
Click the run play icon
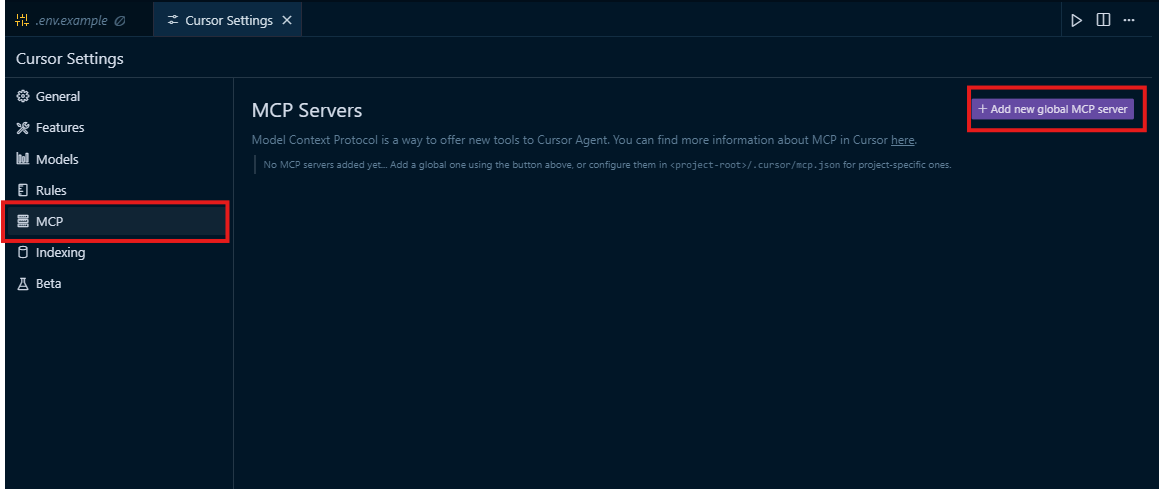1076,21
